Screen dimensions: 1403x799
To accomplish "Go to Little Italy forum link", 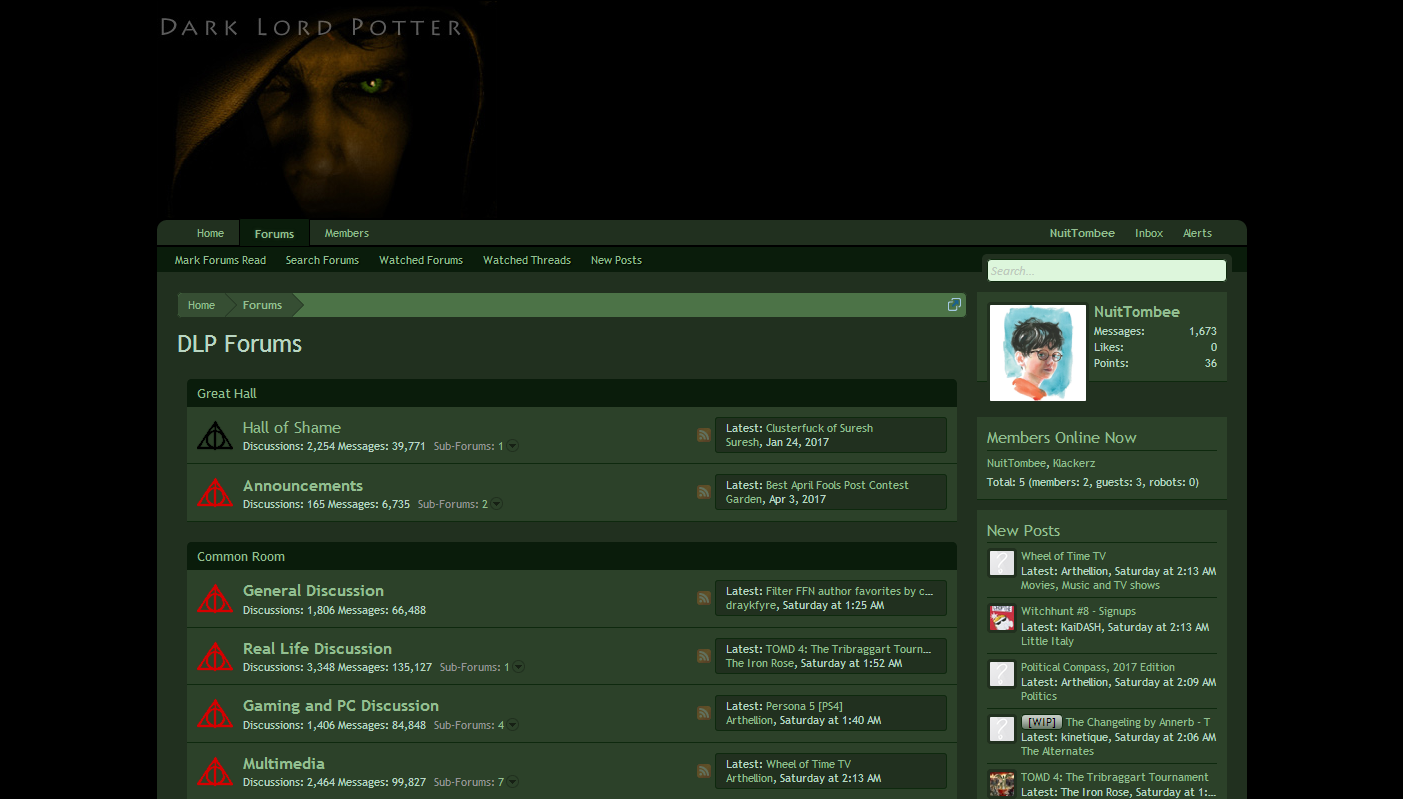I will (1047, 641).
